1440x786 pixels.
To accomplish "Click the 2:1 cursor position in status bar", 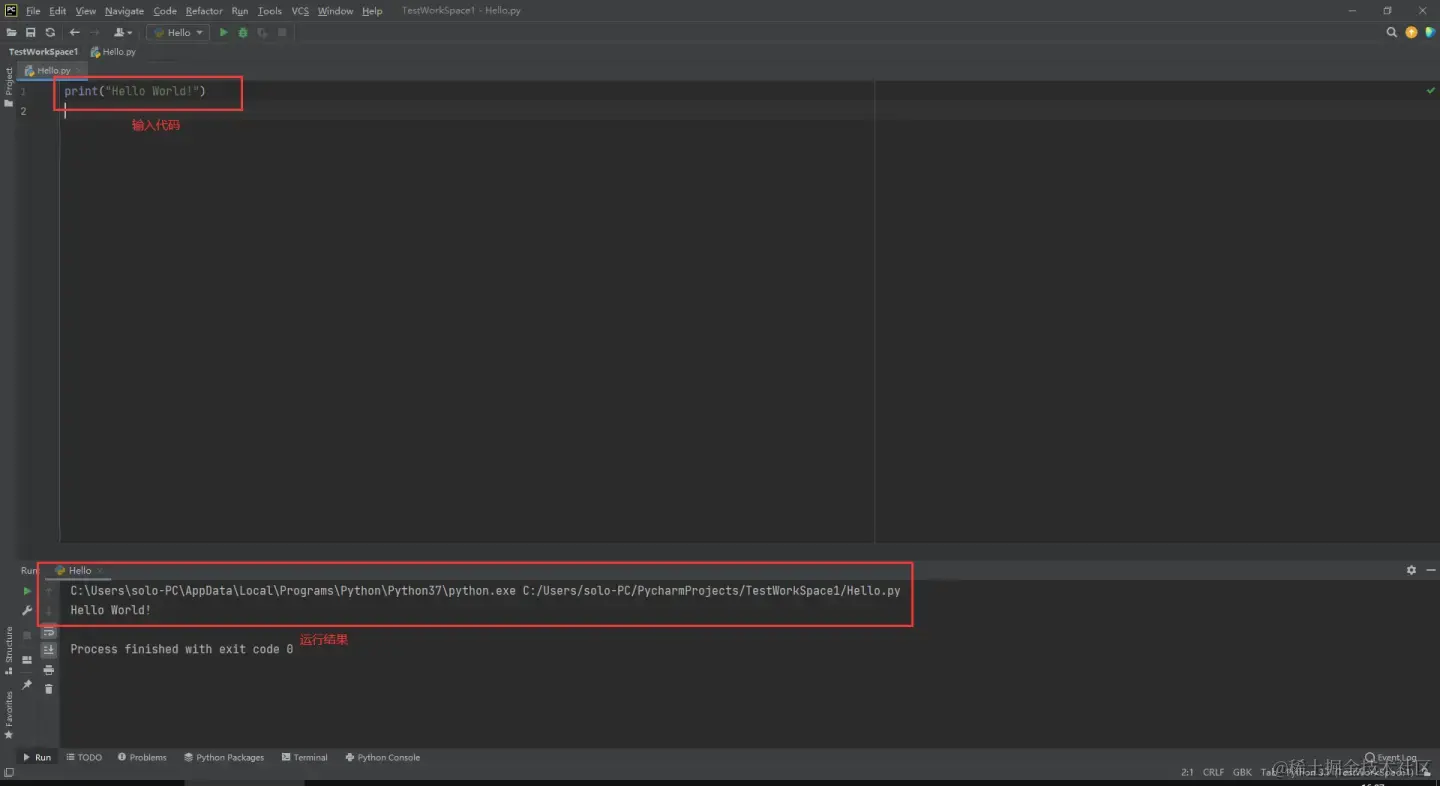I will click(1187, 772).
